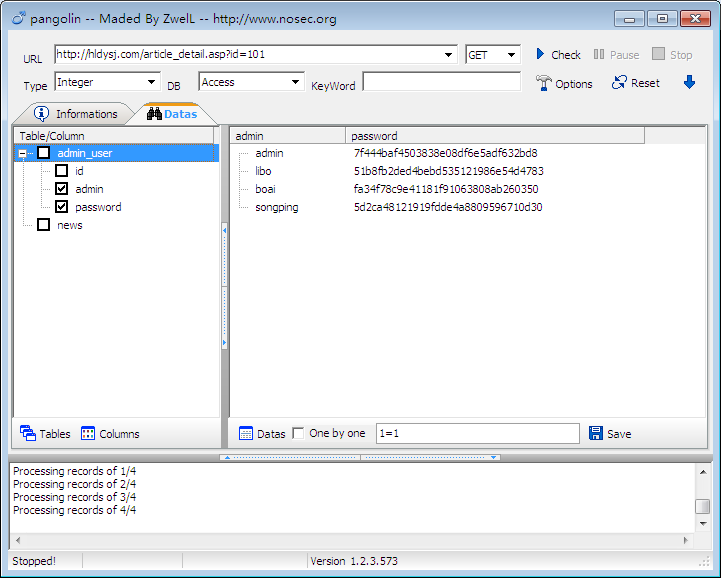
Task: Click the binoculars icon on Datas tab
Action: (154, 114)
